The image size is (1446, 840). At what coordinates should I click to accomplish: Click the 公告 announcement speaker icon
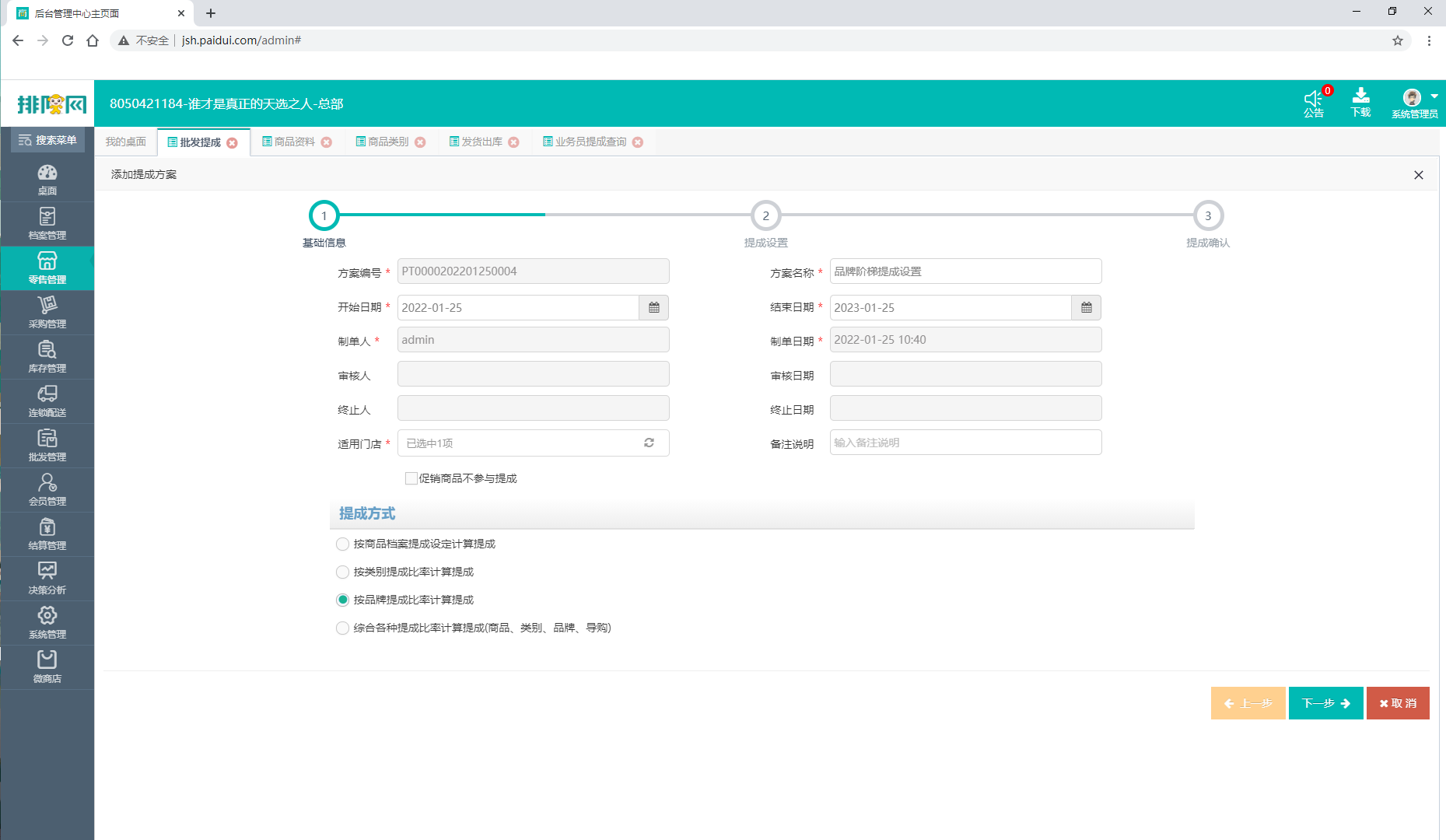[1314, 99]
